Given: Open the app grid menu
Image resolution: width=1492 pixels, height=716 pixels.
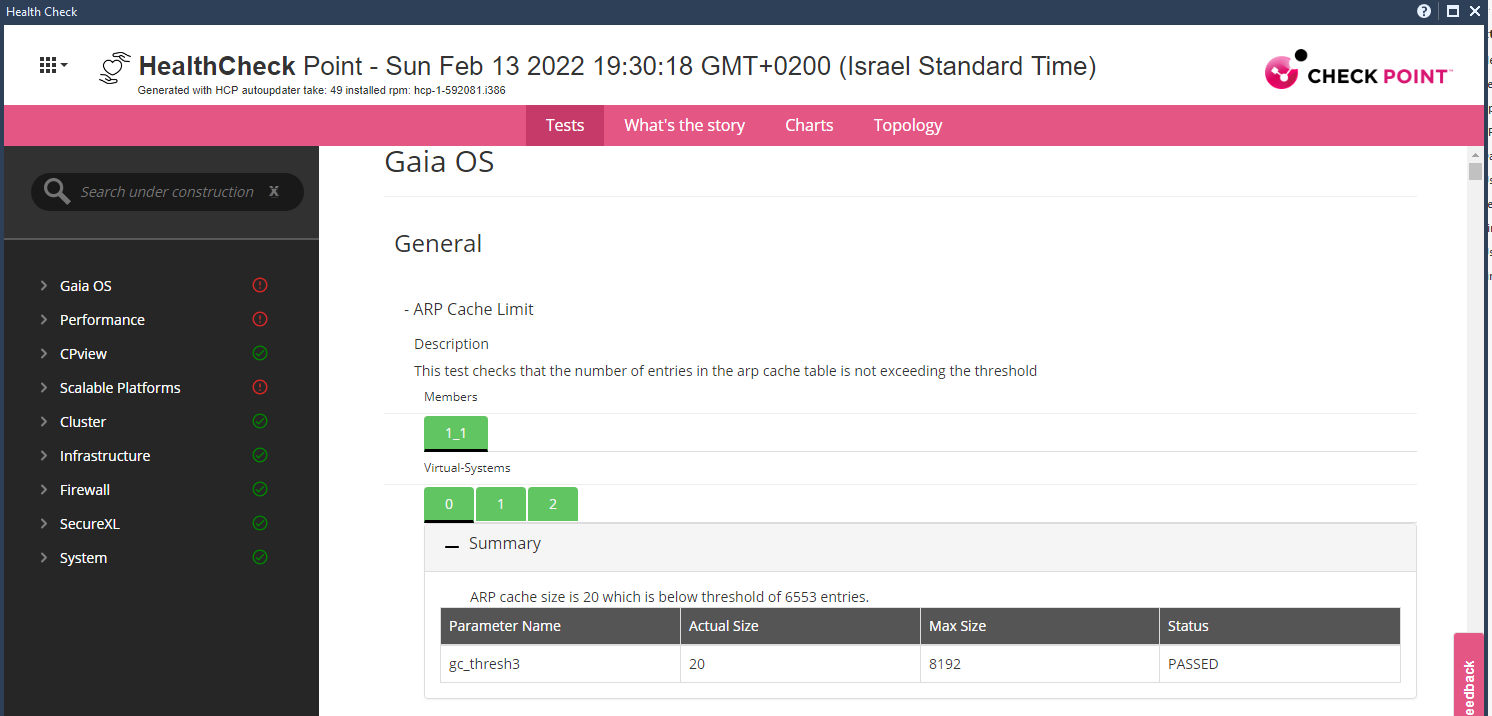Looking at the screenshot, I should 52,64.
